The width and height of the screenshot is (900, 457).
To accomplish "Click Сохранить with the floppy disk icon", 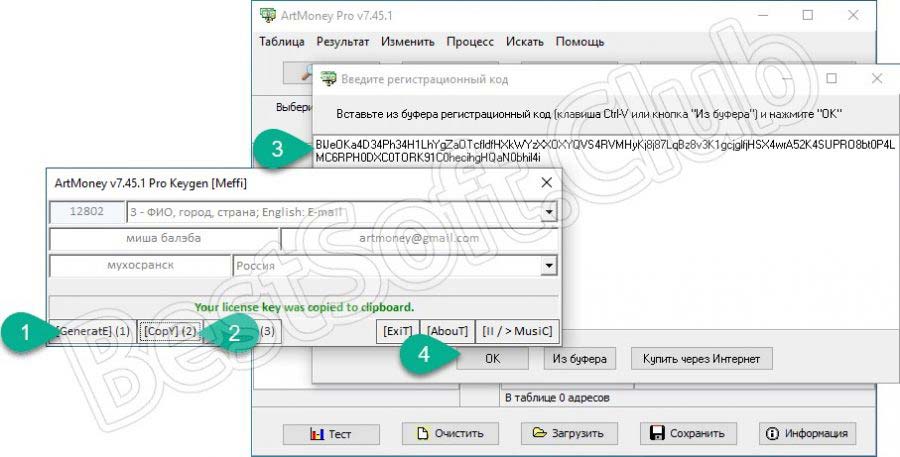I will coord(688,433).
